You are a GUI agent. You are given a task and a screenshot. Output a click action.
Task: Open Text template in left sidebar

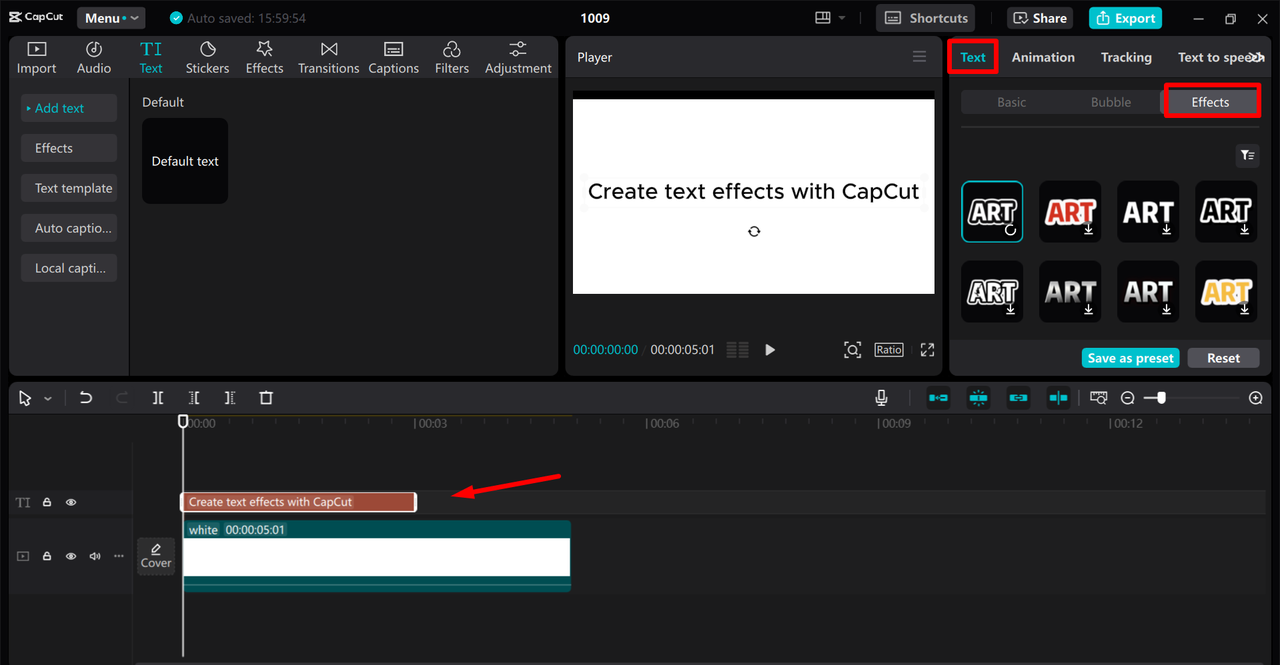point(69,188)
